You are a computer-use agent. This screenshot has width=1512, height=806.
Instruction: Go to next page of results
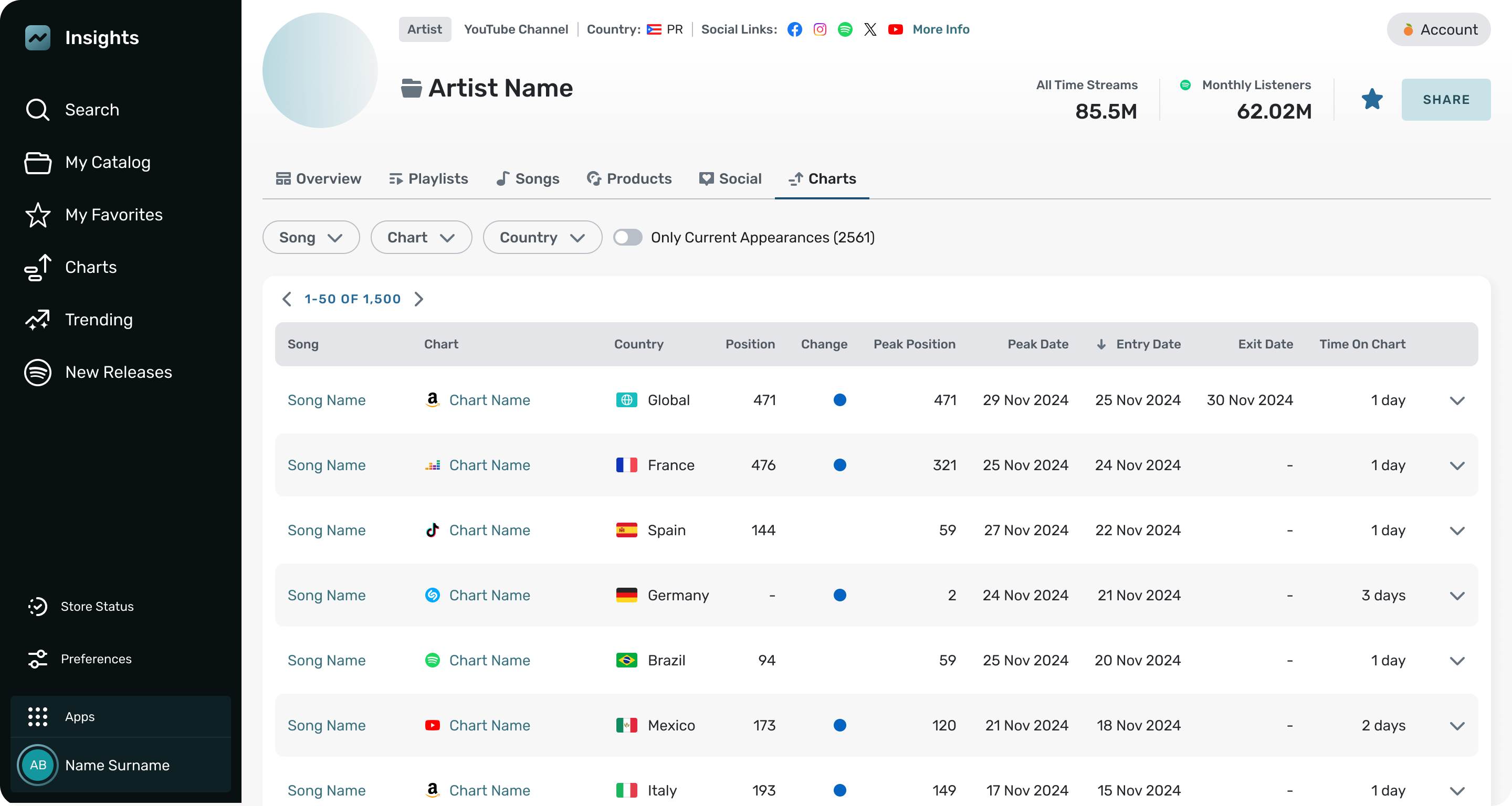click(x=419, y=299)
